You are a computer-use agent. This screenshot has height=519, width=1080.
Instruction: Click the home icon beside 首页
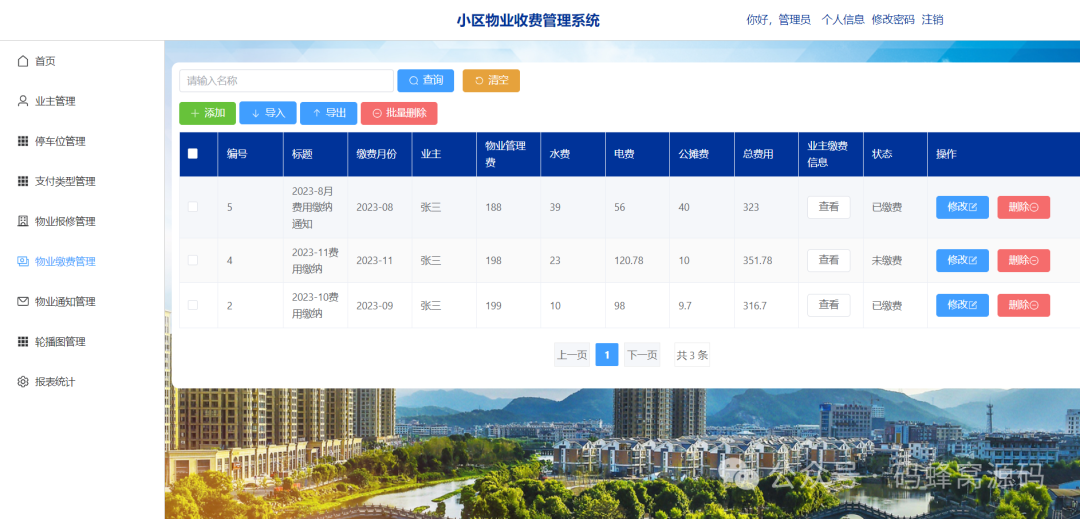[x=23, y=61]
